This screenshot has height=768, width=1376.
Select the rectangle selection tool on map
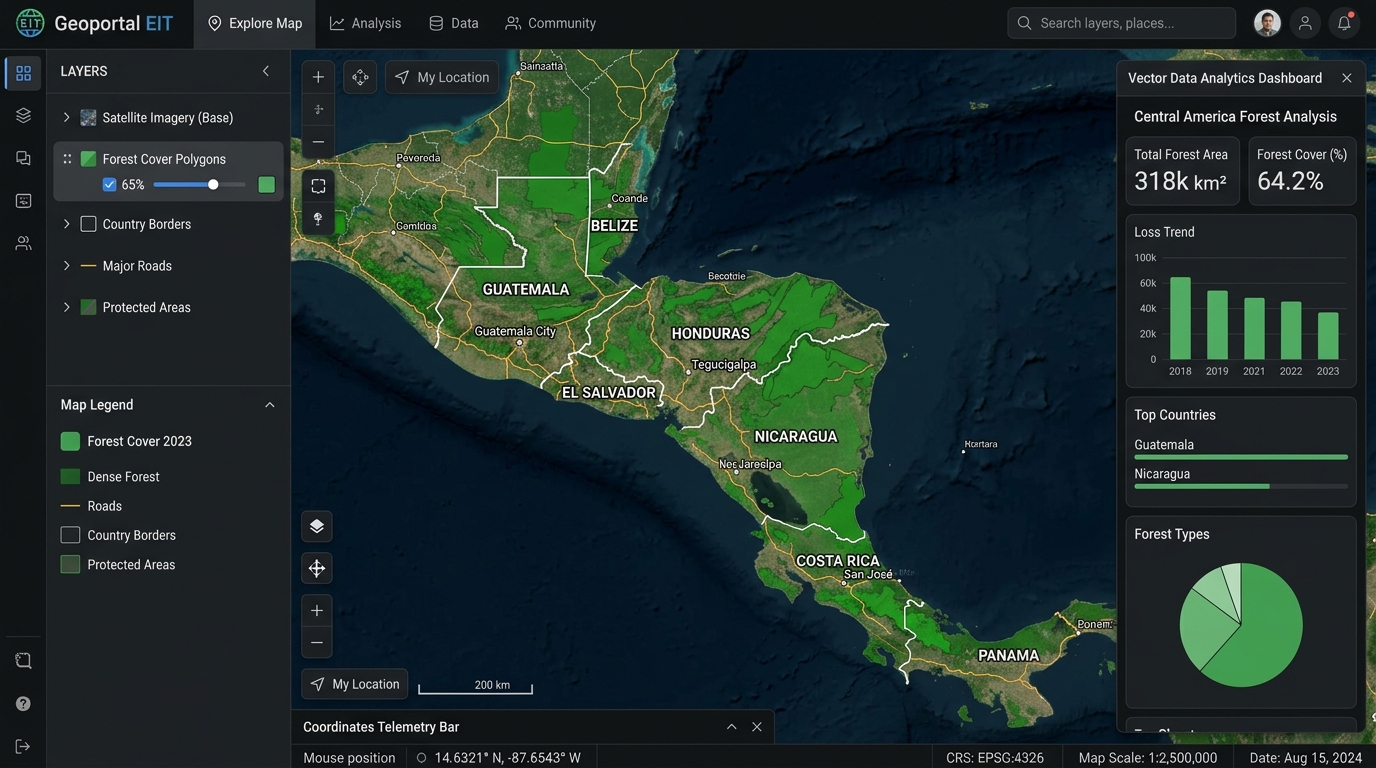[x=318, y=186]
